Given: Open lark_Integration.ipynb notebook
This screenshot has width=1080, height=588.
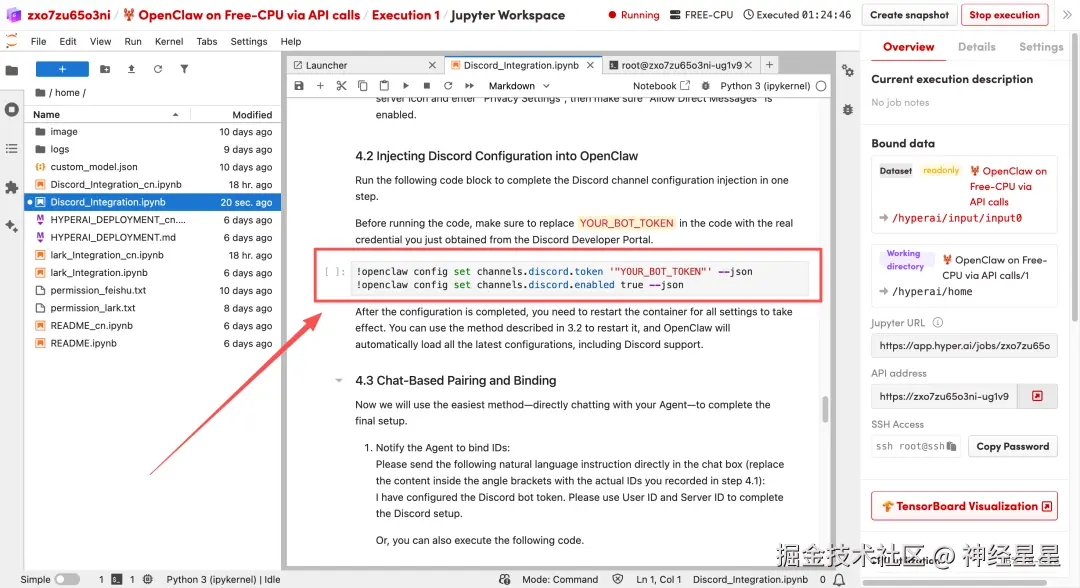Looking at the screenshot, I should pos(98,273).
